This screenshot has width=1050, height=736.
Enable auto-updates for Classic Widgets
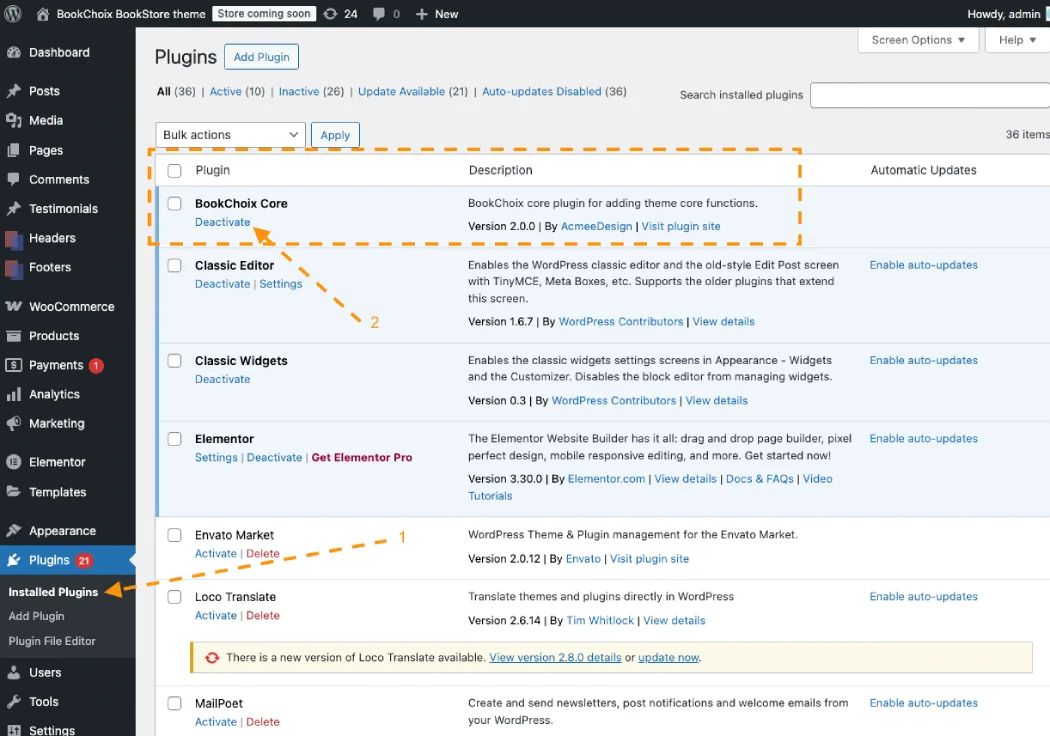coord(923,360)
